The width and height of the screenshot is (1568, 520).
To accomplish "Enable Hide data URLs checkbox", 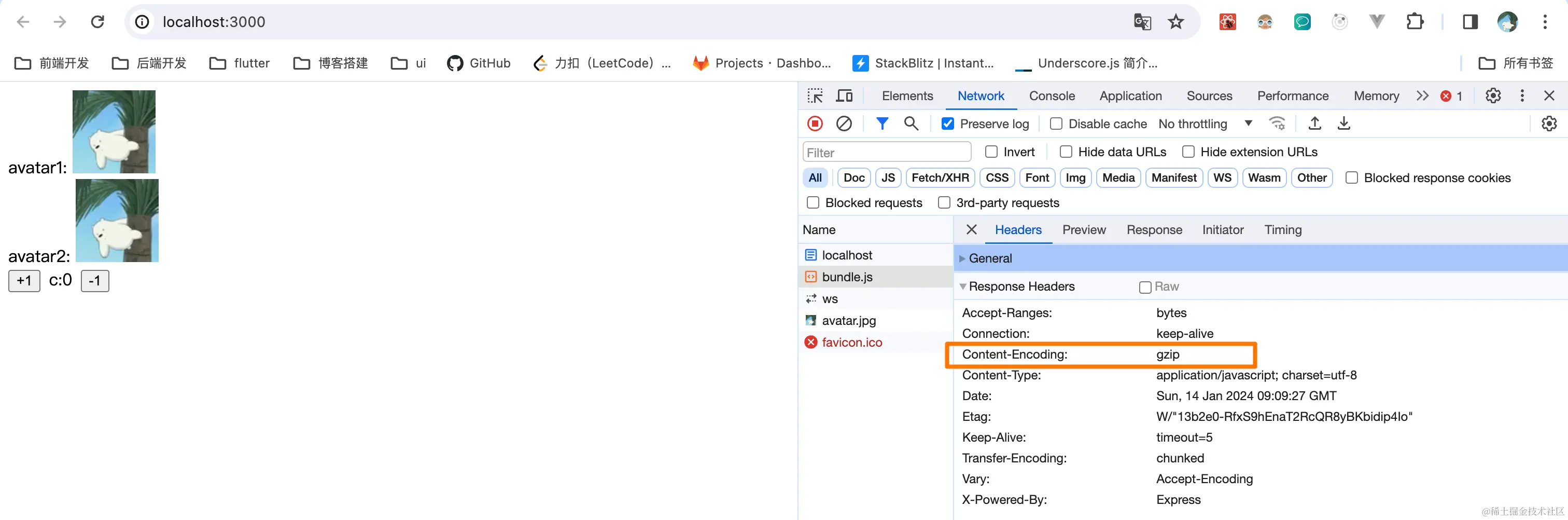I will coord(1066,152).
